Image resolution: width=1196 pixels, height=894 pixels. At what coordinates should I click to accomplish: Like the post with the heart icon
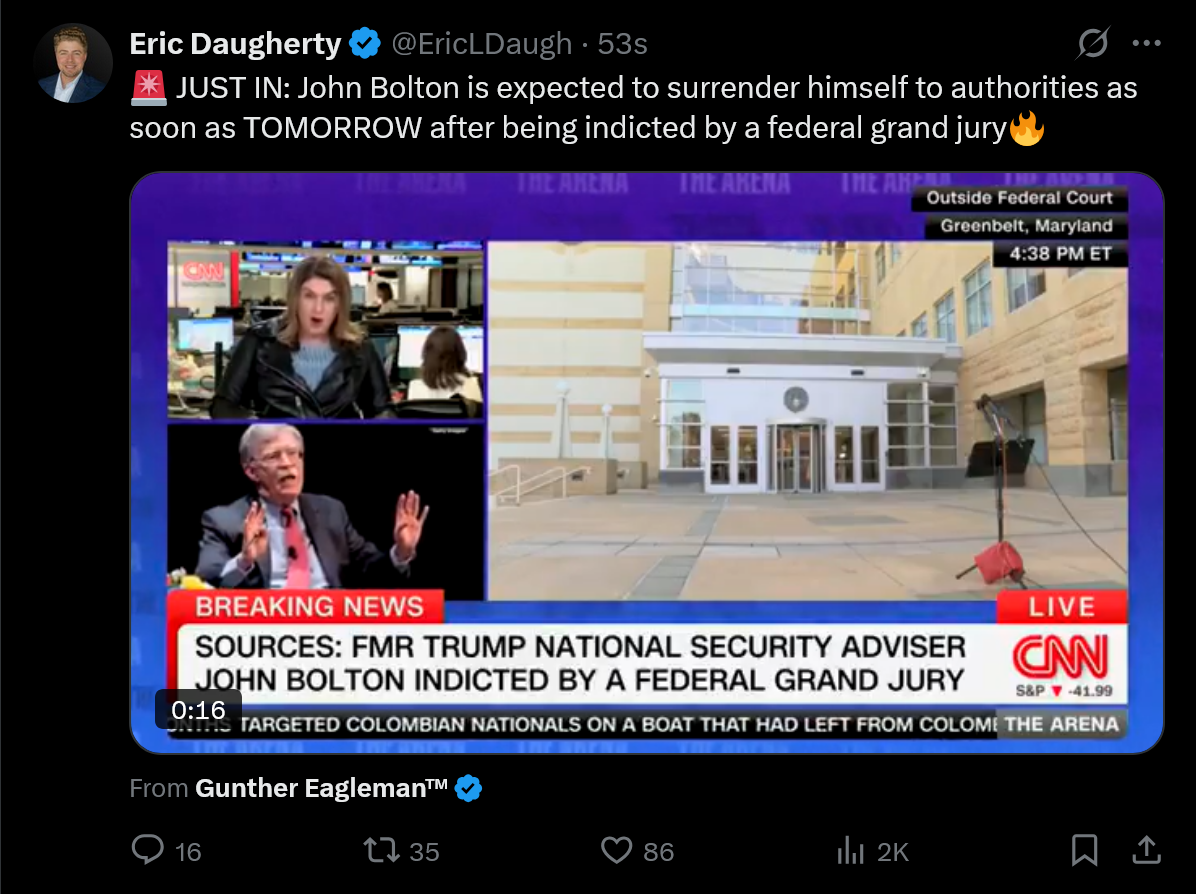tap(616, 850)
